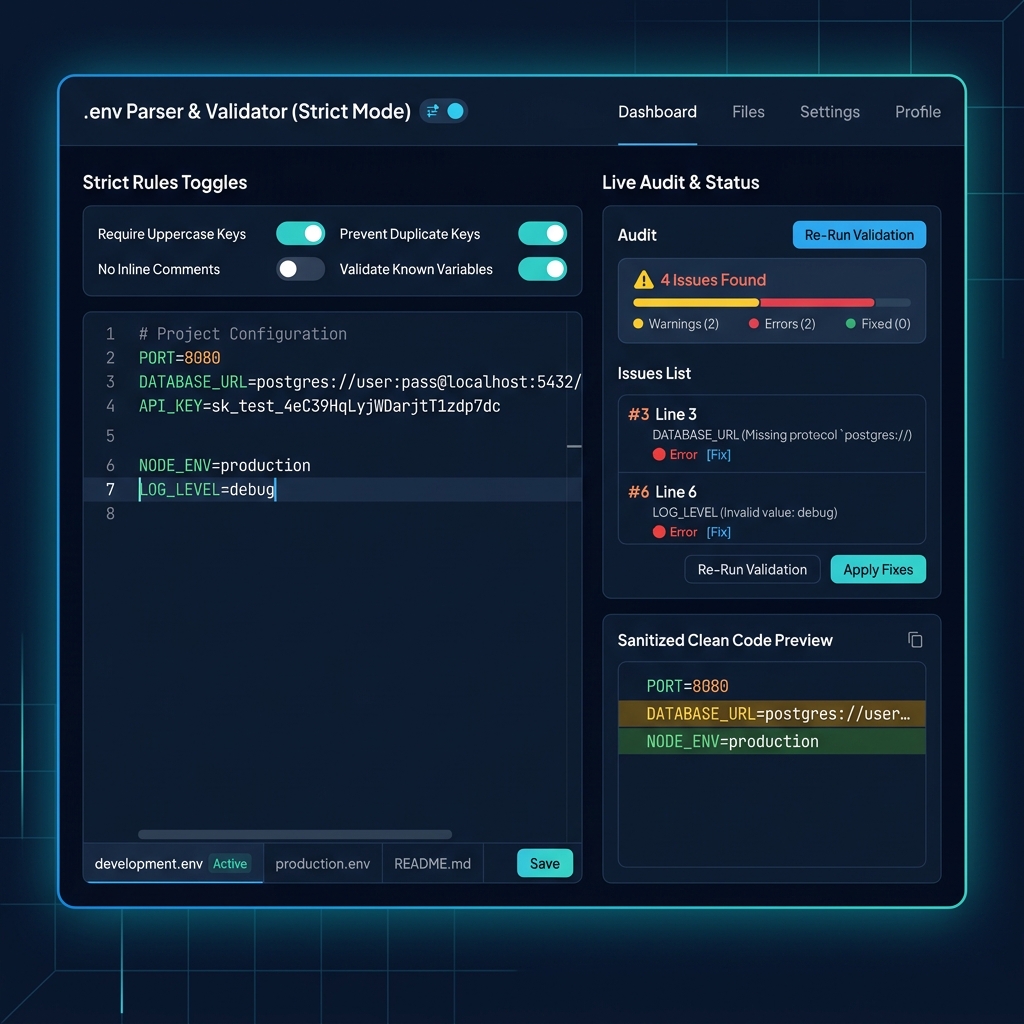This screenshot has width=1024, height=1024.
Task: Click the NODE_ENV=production line in editor
Action: [225, 466]
